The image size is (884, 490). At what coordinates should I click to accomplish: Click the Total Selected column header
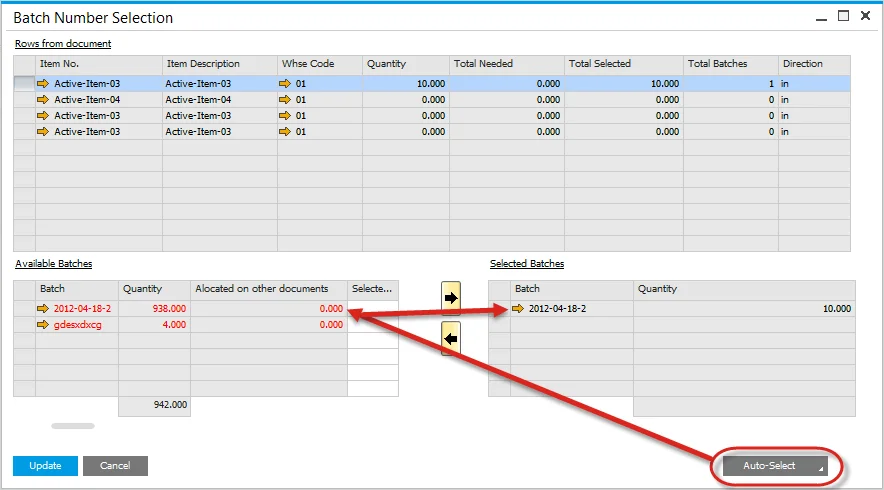coord(623,64)
